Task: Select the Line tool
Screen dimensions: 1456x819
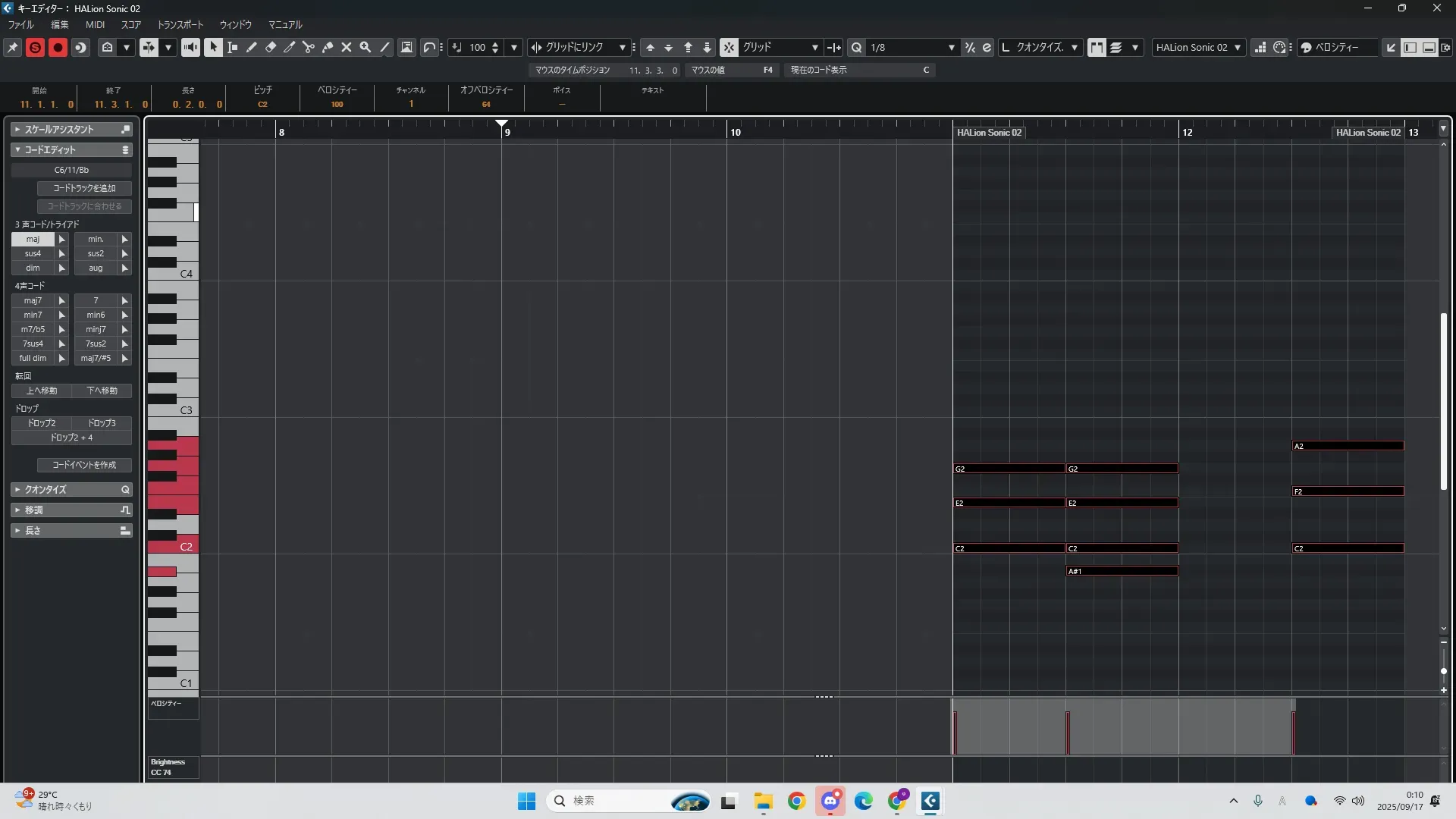Action: tap(384, 47)
